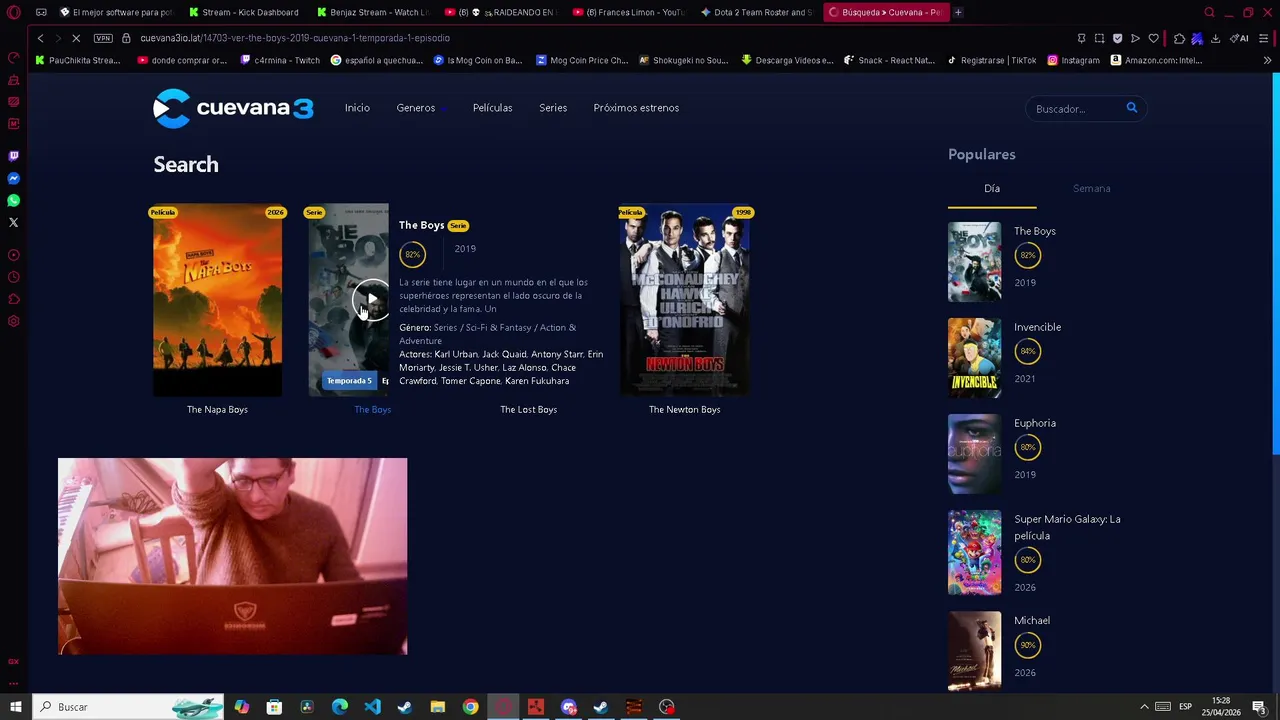Open The Napa Boys title link
Image resolution: width=1280 pixels, height=720 pixels.
(x=217, y=409)
